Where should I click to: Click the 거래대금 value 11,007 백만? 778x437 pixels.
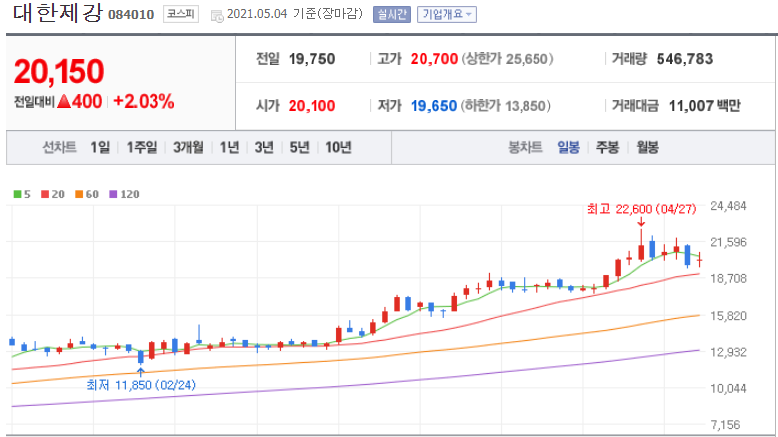[705, 106]
